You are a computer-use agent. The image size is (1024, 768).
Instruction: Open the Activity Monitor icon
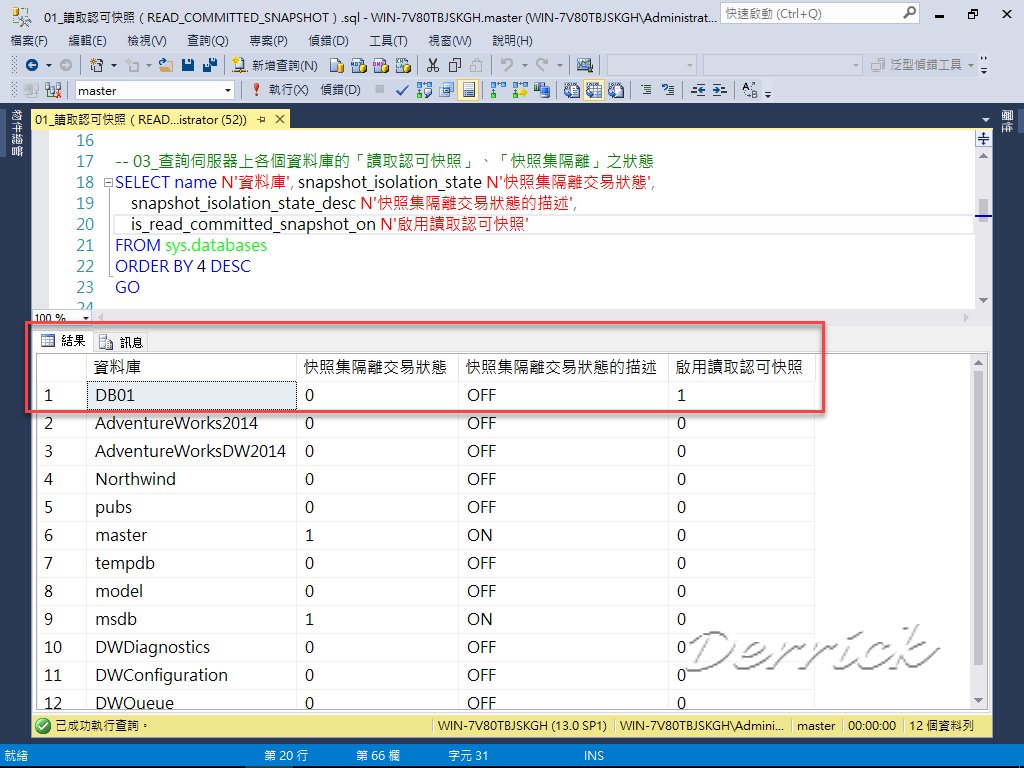point(584,65)
